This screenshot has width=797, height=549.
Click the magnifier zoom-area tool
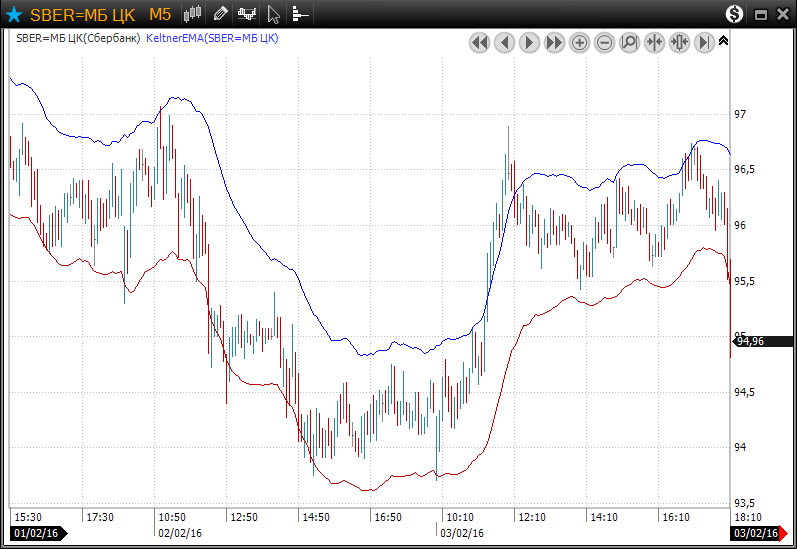click(629, 42)
